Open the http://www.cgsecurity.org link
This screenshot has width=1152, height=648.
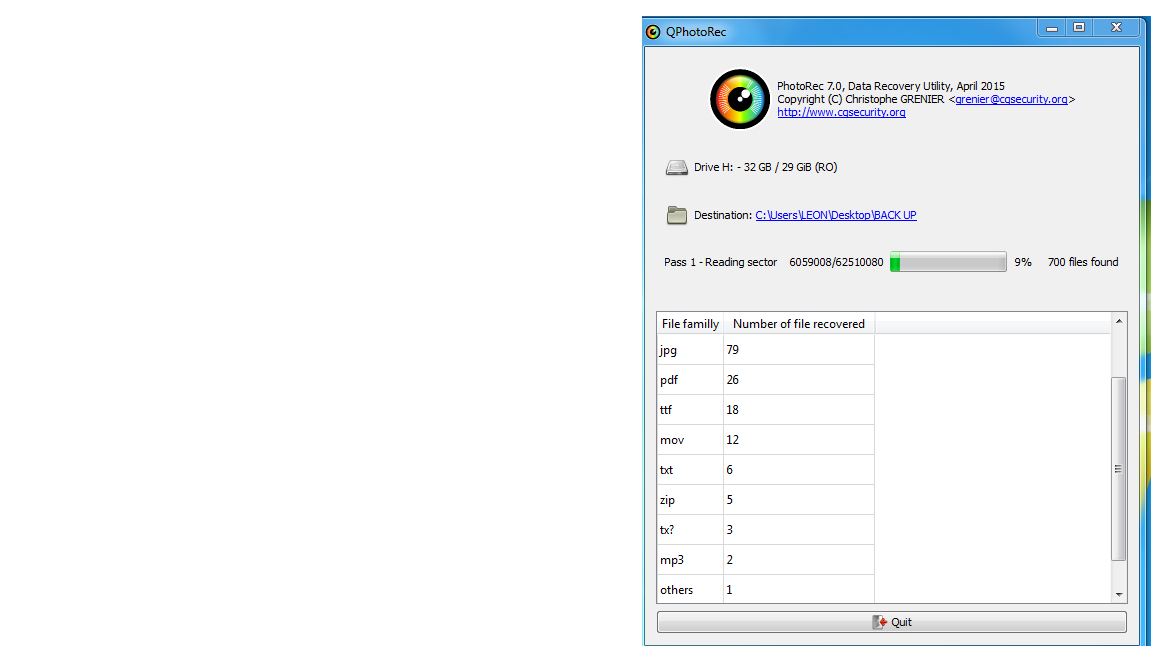pyautogui.click(x=841, y=112)
